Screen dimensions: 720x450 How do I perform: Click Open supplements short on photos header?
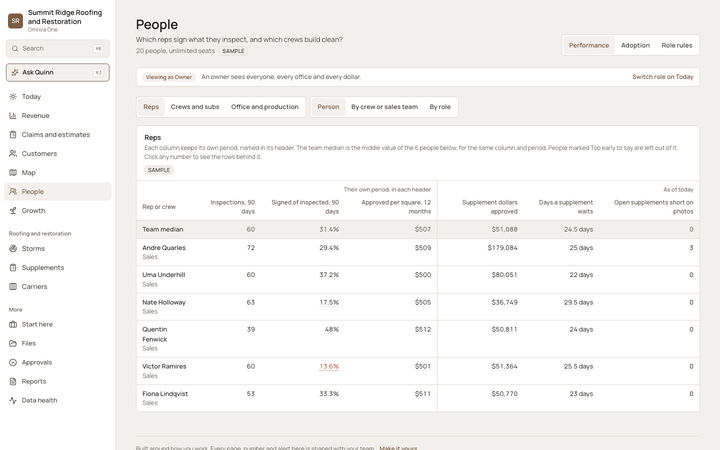point(653,207)
